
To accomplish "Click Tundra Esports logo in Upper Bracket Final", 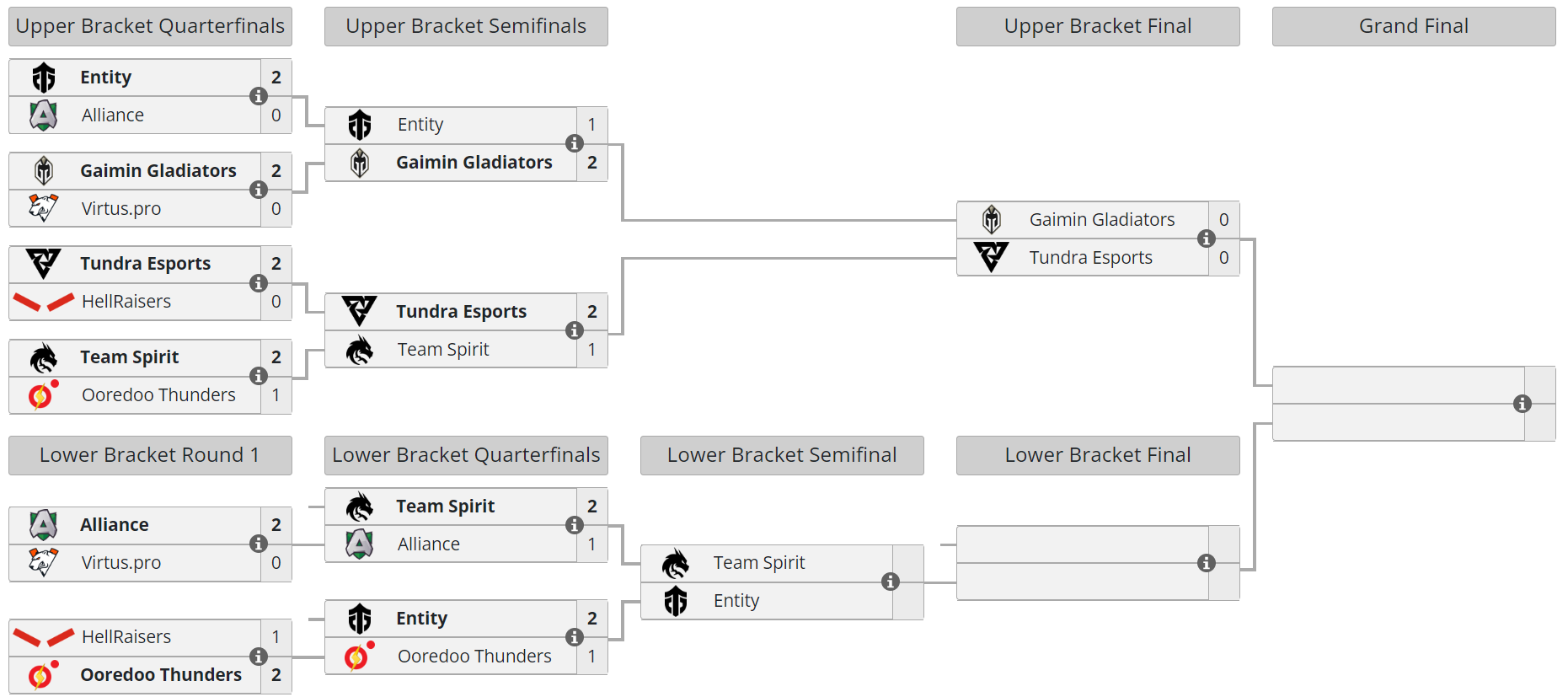I will tap(991, 257).
